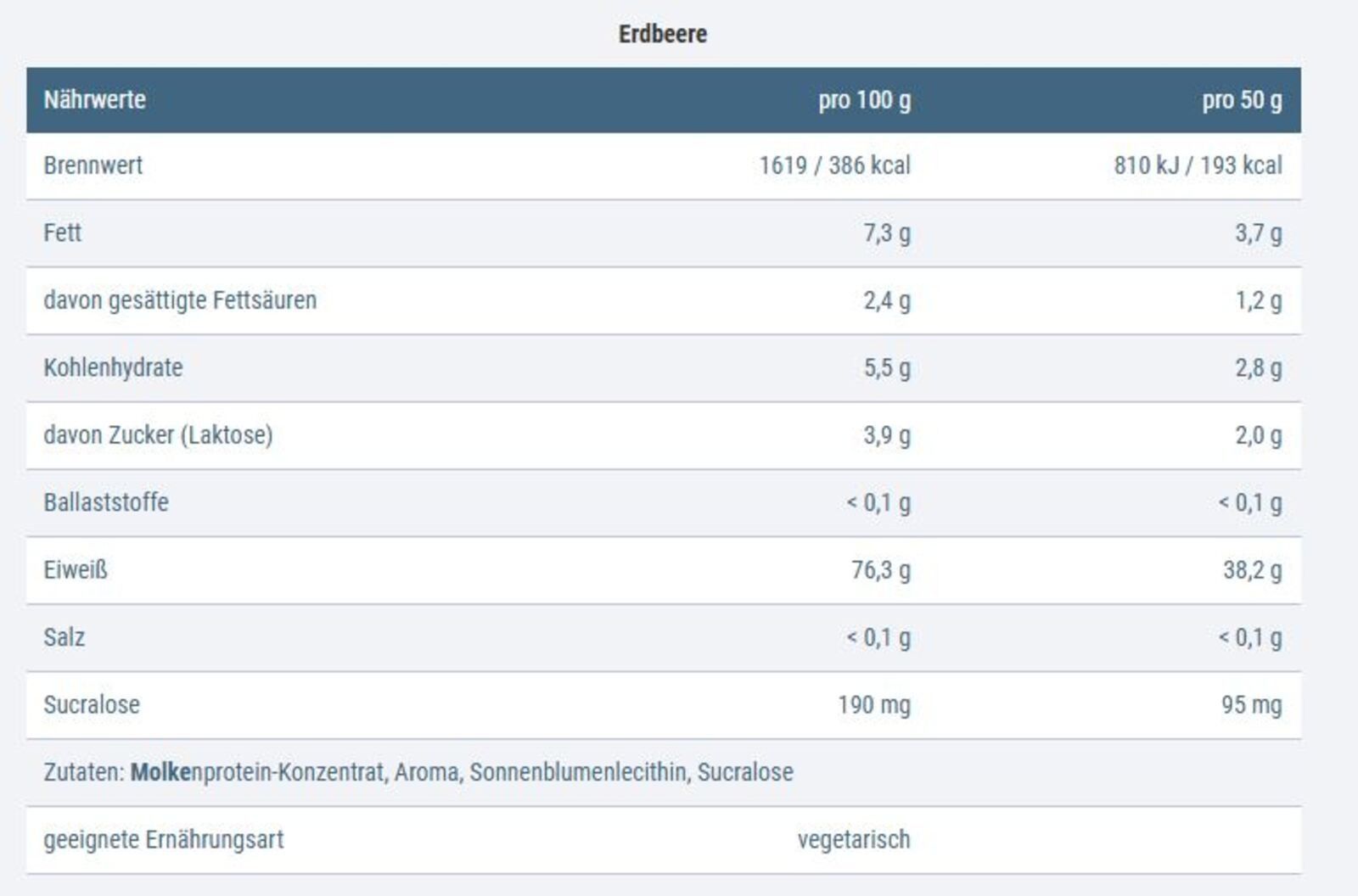The width and height of the screenshot is (1358, 896).
Task: Click the 5,5 g carbohydrate value
Action: [887, 367]
